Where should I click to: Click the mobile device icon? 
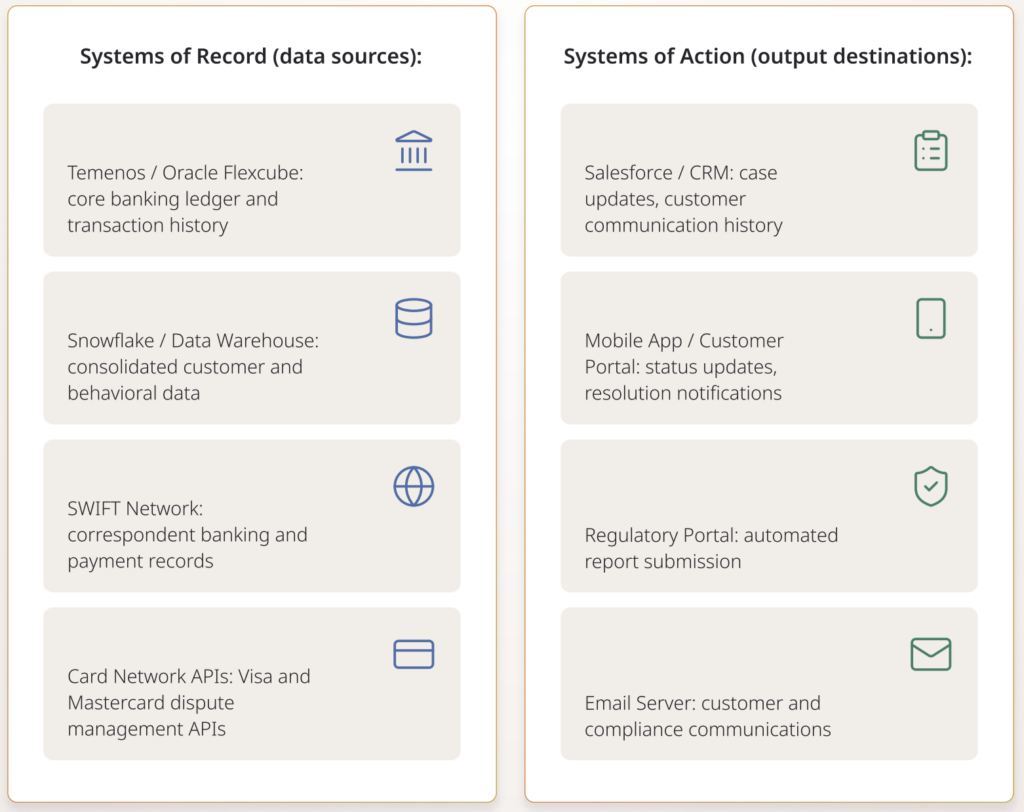[x=930, y=318]
